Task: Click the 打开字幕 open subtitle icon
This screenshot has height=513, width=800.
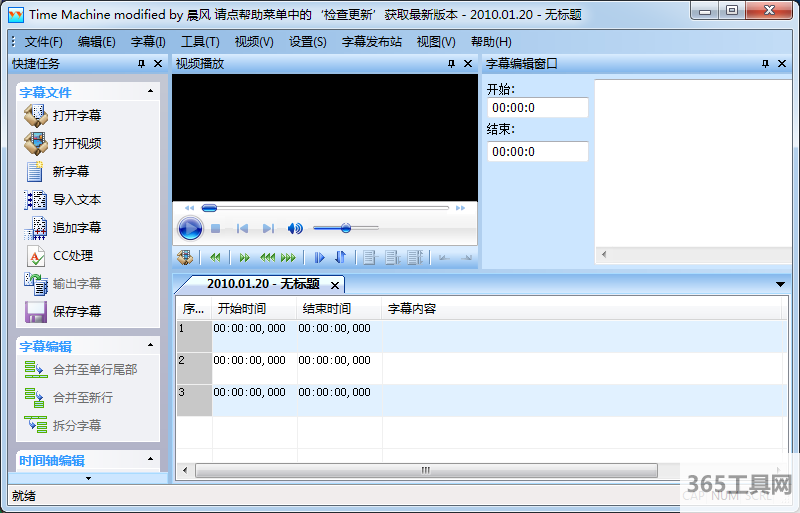Action: click(36, 115)
